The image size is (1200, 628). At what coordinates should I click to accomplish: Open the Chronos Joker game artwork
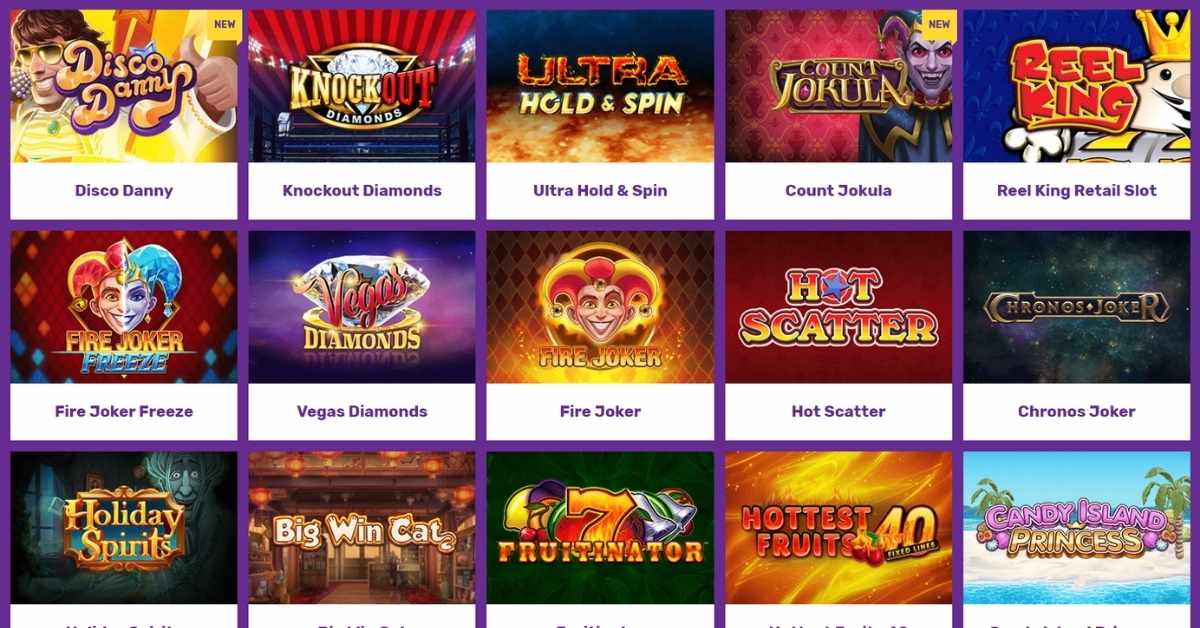[x=1077, y=307]
